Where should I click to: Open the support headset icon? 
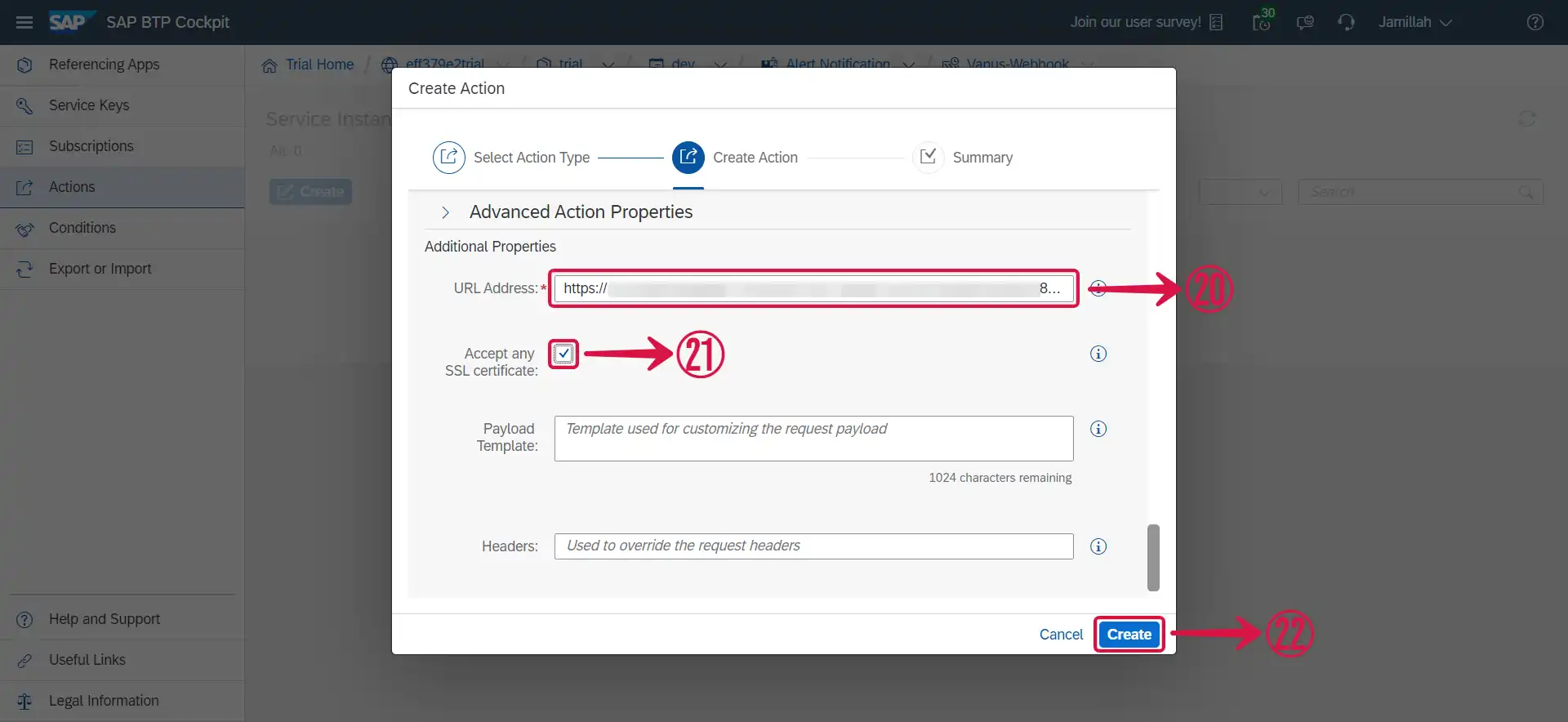1347,22
